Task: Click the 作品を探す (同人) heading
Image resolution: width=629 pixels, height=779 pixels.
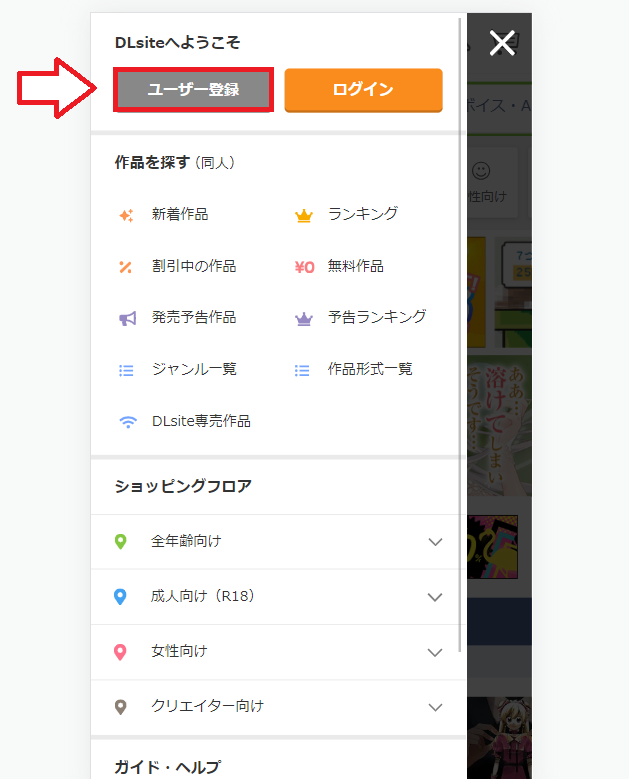Action: [174, 162]
